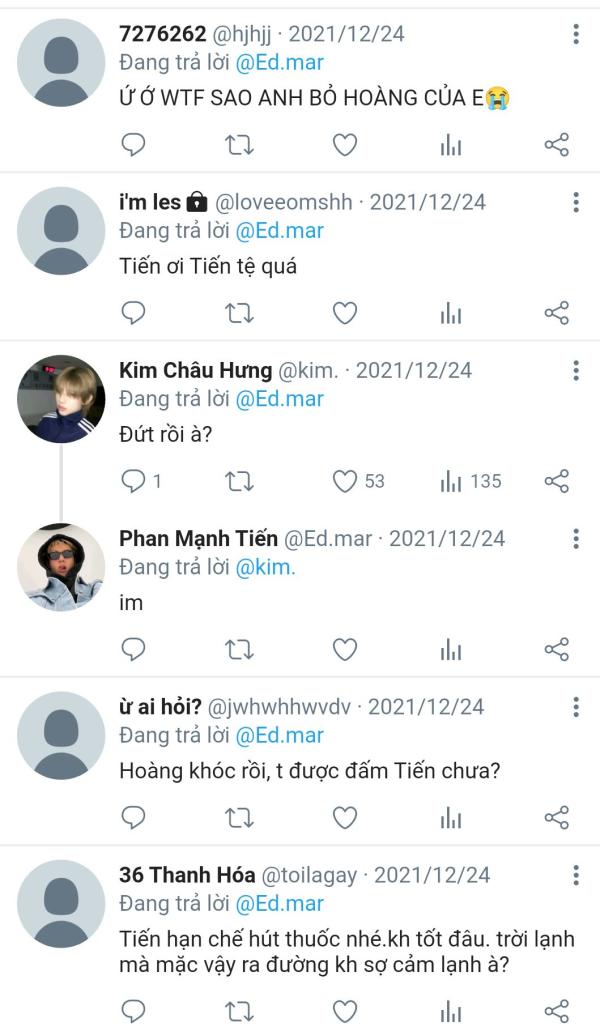Viewport: 600px width, 1027px height.
Task: View analytics showing 135 on Kim's tweet
Action: 470,481
